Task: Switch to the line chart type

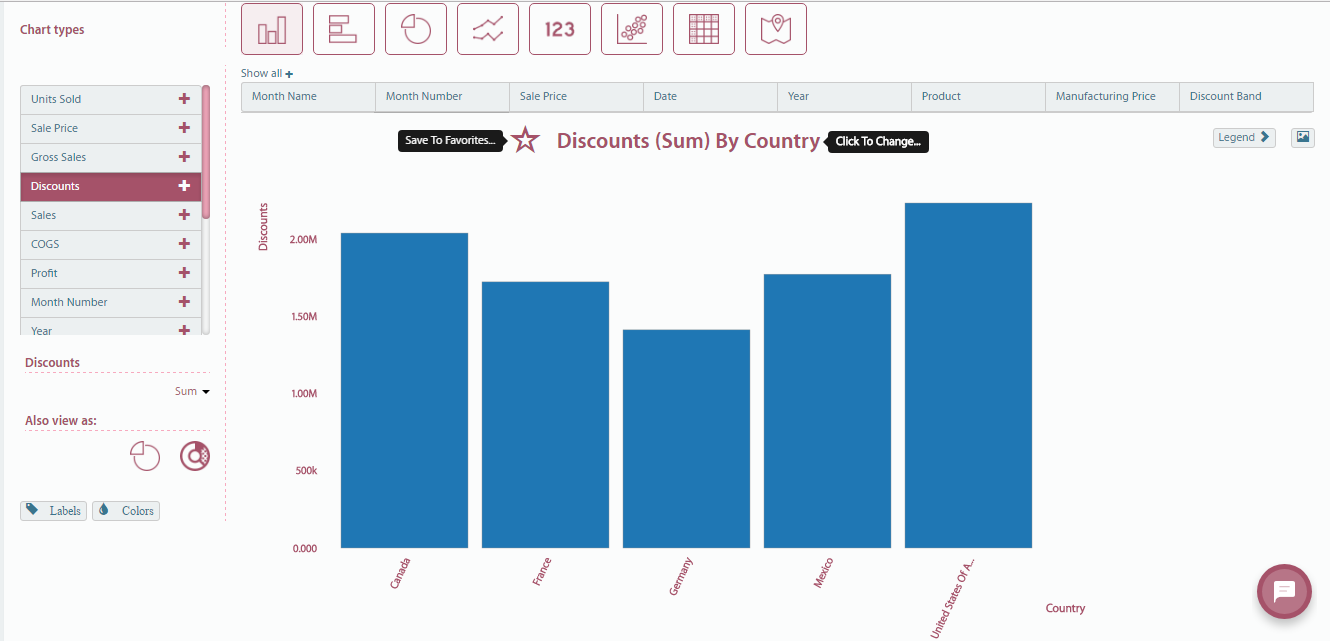Action: click(x=488, y=29)
